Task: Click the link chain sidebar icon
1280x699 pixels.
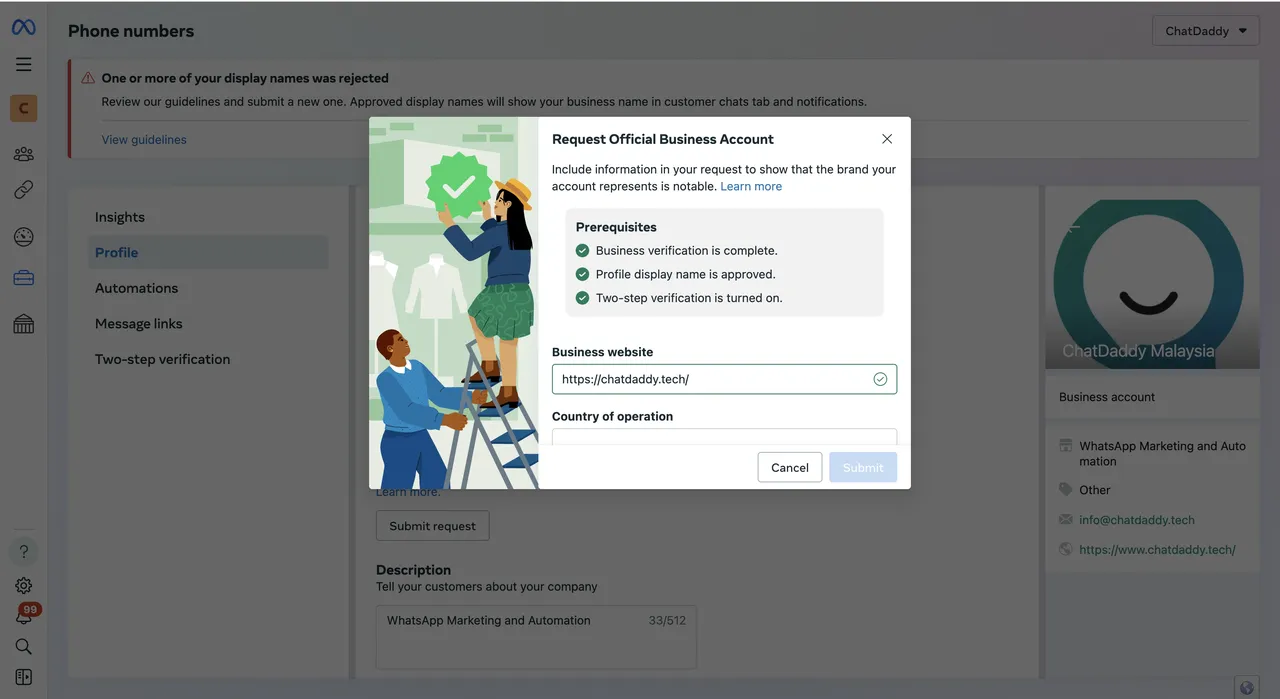Action: coord(23,190)
